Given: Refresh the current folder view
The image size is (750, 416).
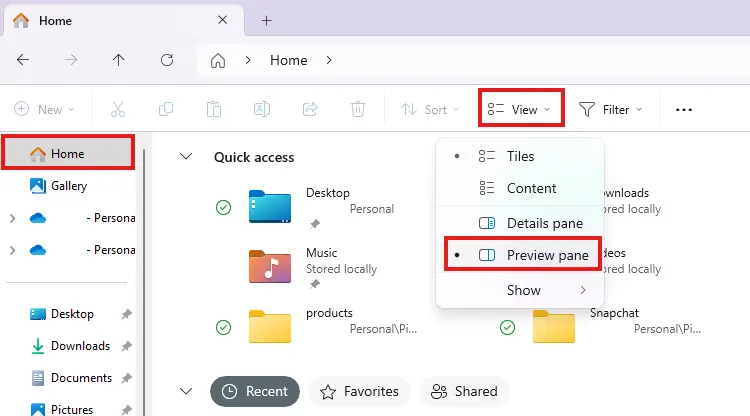Looking at the screenshot, I should [166, 60].
